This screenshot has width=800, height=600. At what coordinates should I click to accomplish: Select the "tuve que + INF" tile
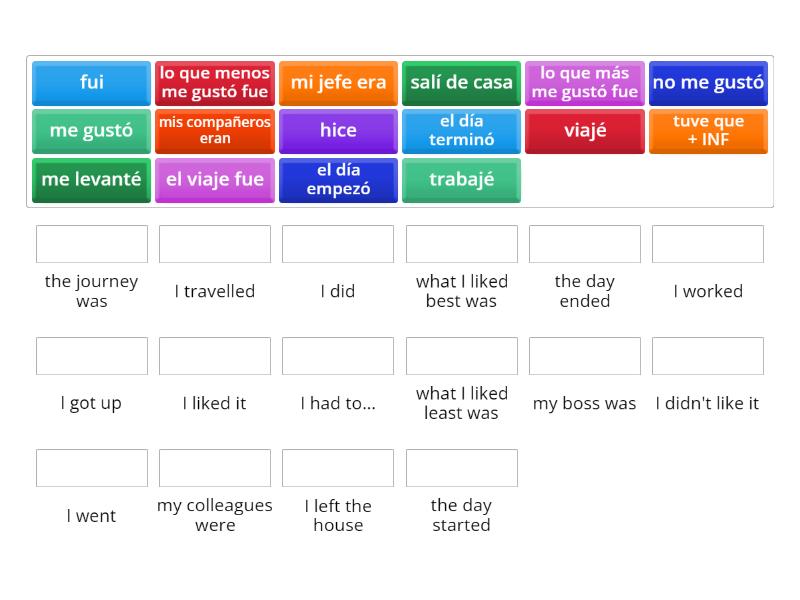[708, 131]
